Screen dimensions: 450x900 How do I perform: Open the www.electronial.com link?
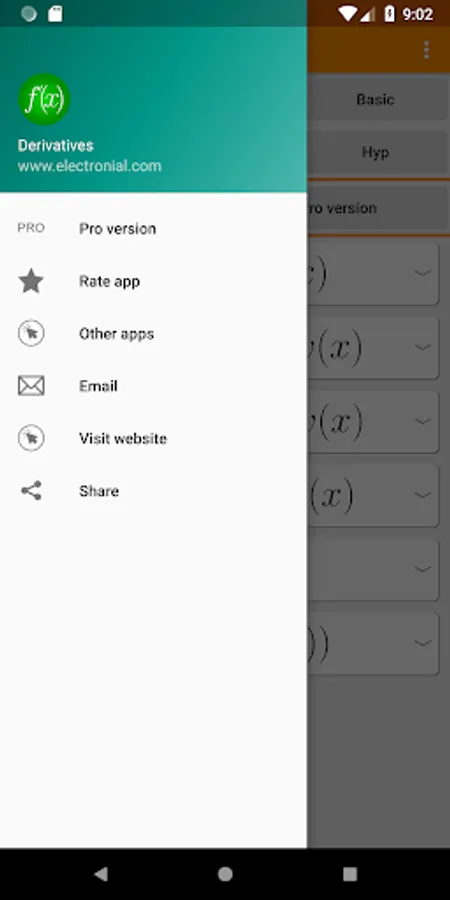tap(90, 166)
